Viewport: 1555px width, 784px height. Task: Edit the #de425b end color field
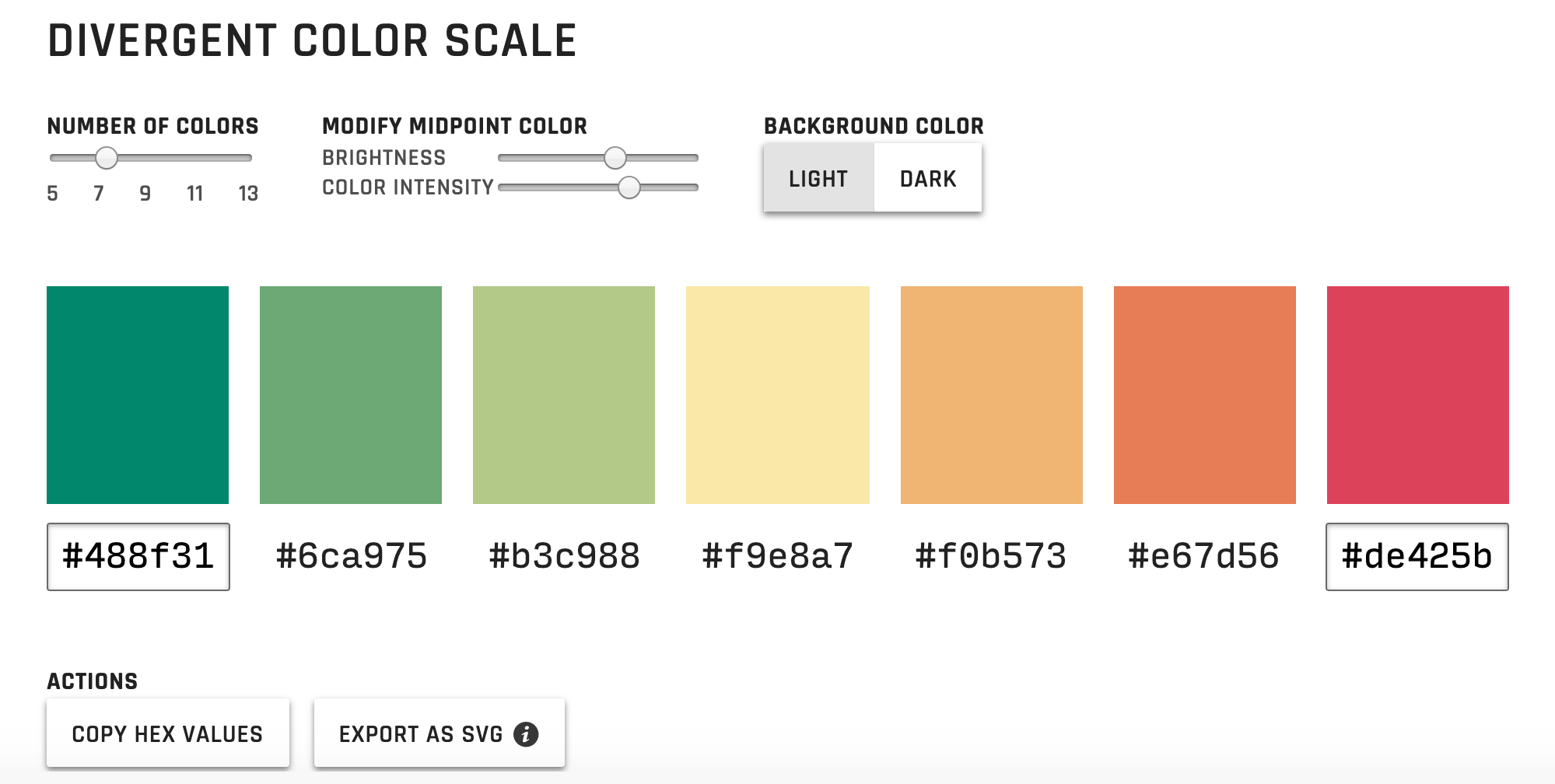[x=1417, y=557]
